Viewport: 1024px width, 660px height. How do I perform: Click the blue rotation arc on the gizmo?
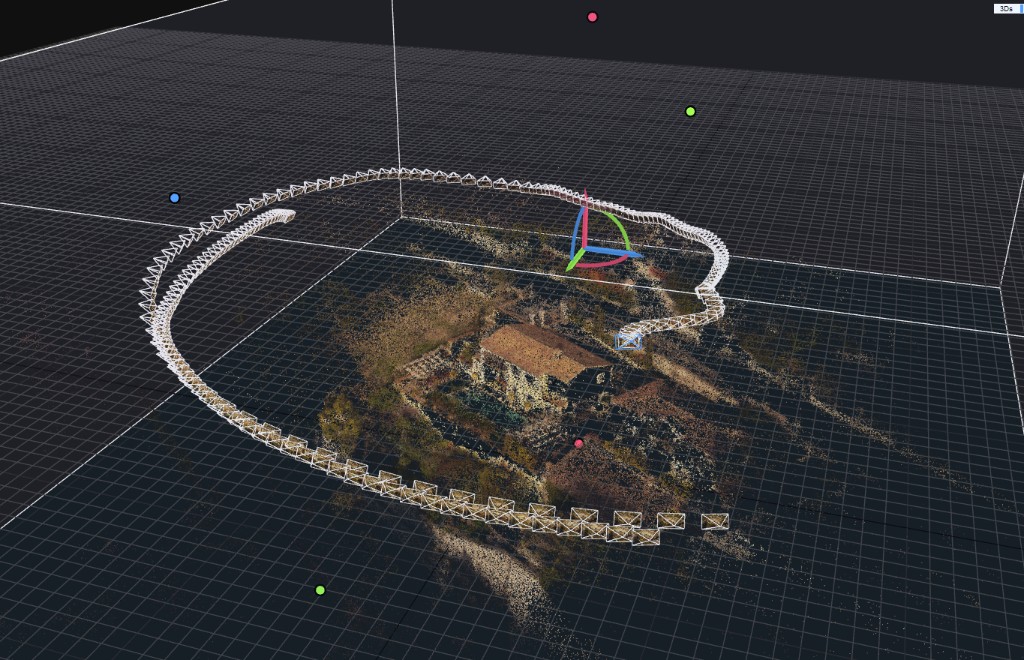tap(577, 234)
